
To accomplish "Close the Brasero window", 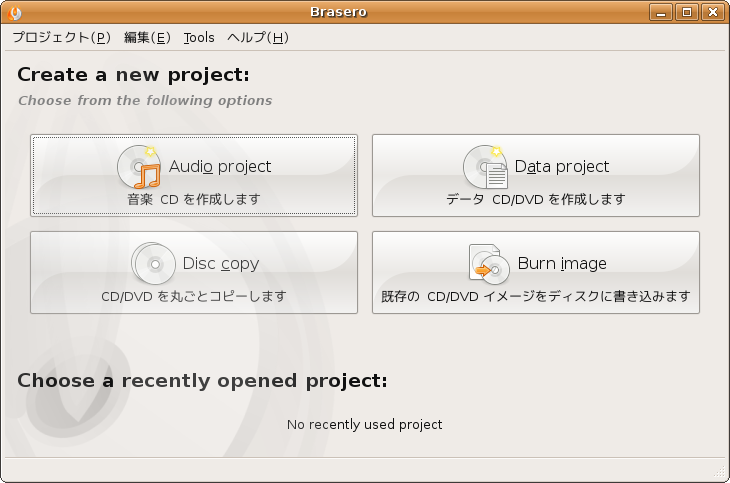I will click(x=713, y=12).
